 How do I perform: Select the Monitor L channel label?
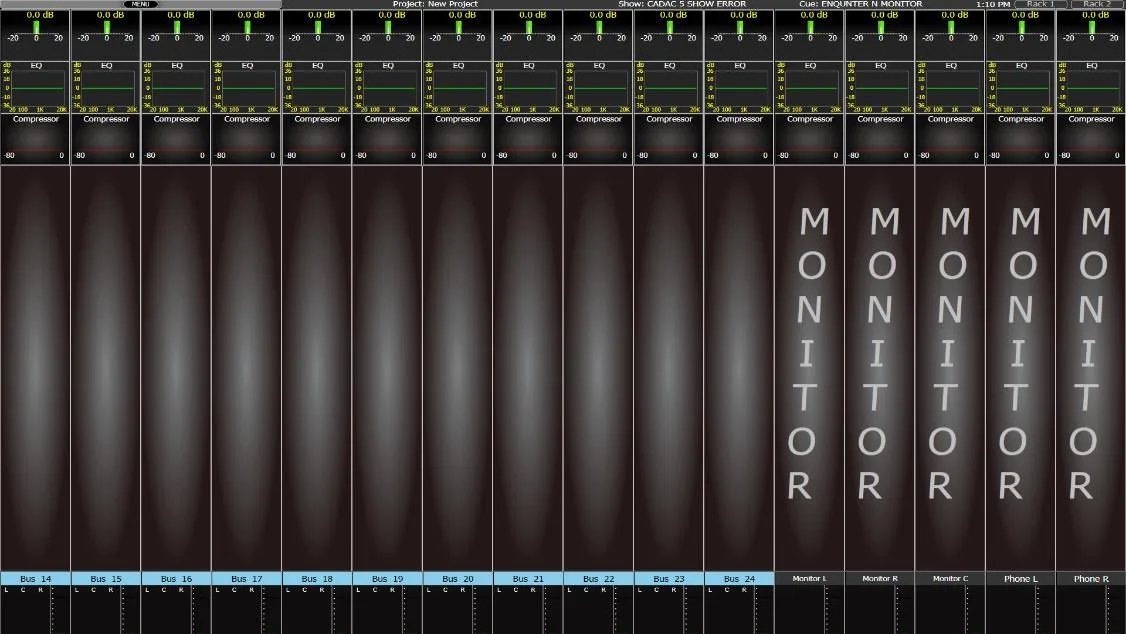(x=809, y=578)
